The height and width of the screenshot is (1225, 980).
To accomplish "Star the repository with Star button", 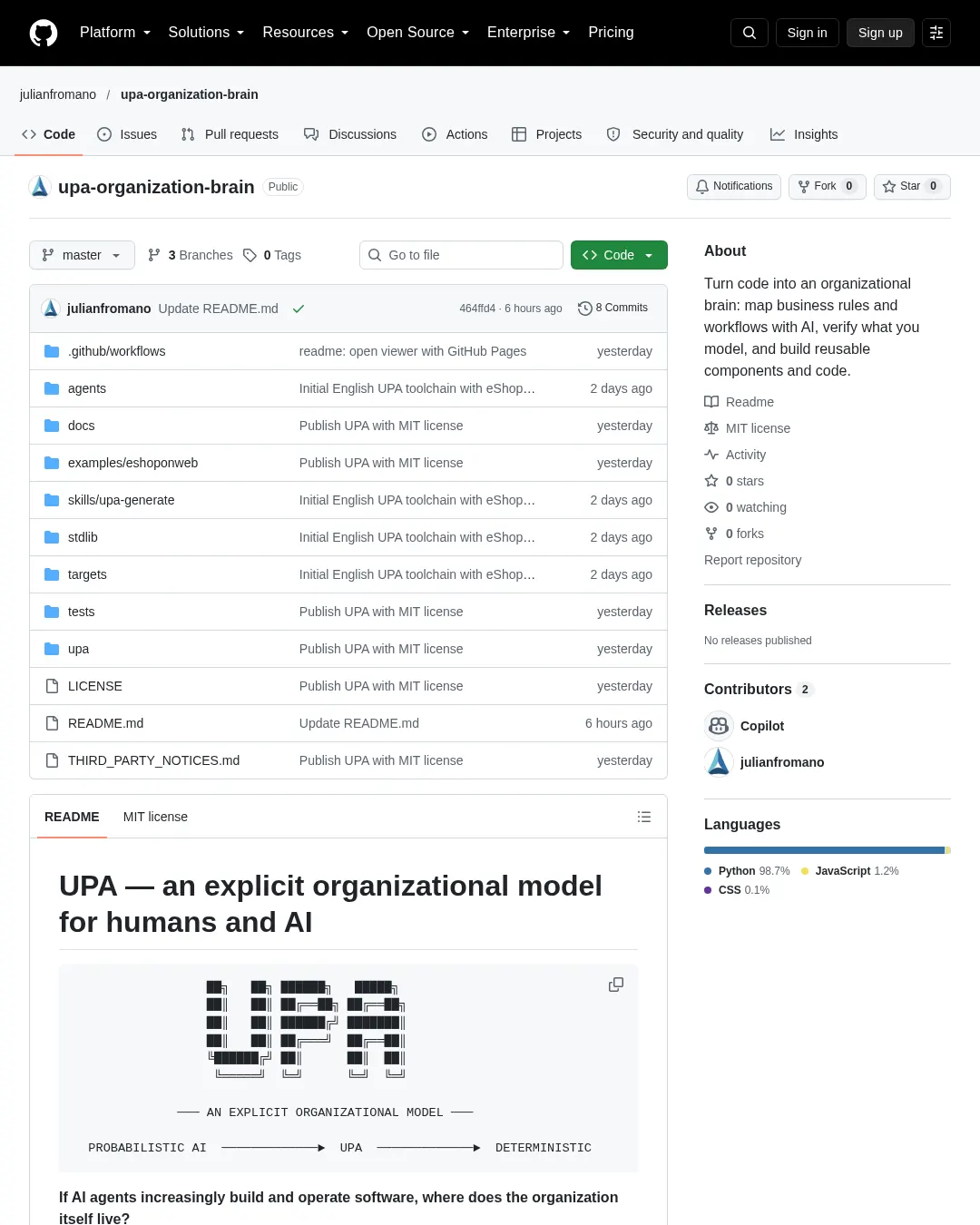I will coord(912,186).
